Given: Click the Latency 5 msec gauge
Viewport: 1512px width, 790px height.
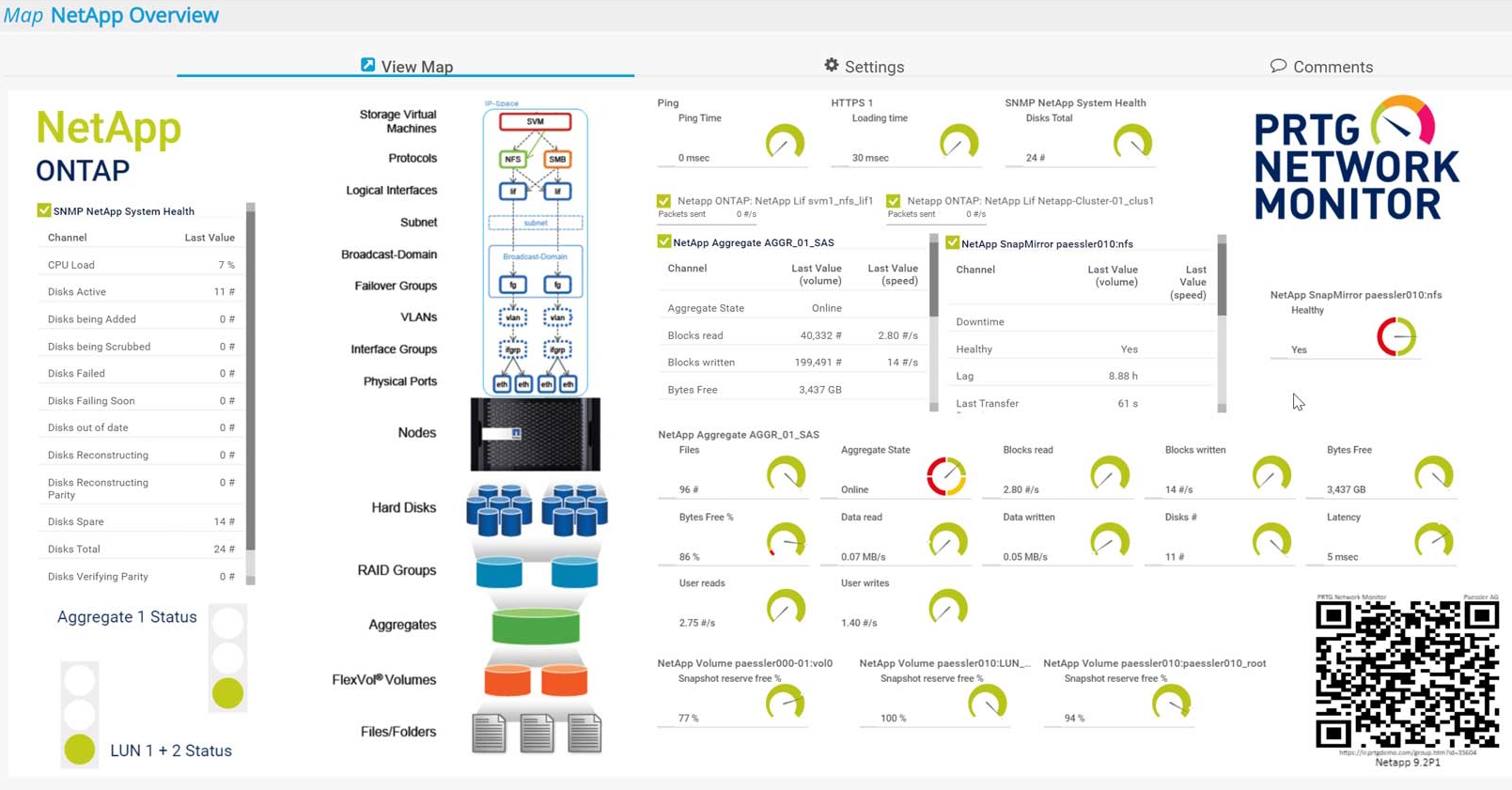Looking at the screenshot, I should pos(1434,542).
